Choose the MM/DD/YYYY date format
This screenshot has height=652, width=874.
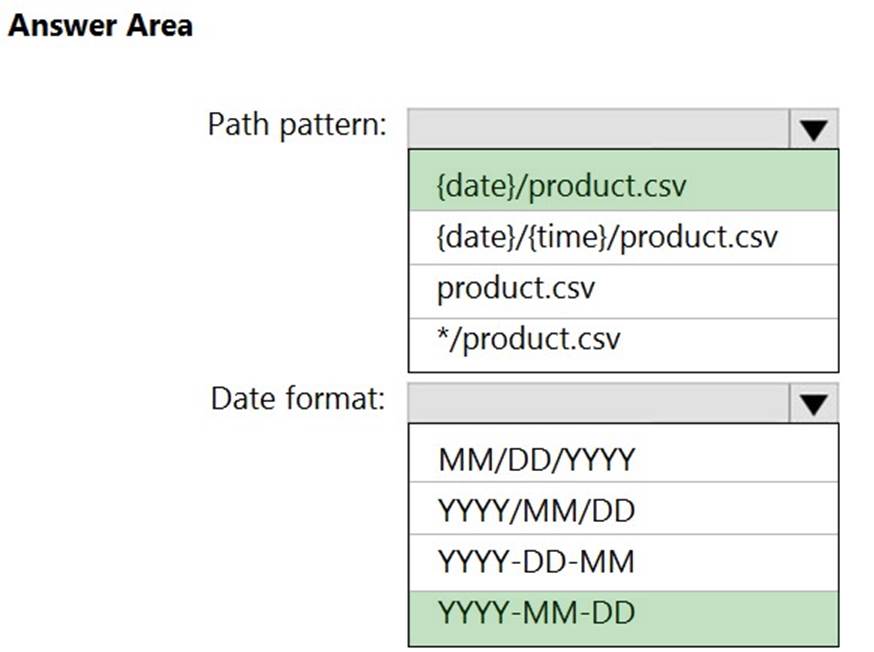(535, 459)
